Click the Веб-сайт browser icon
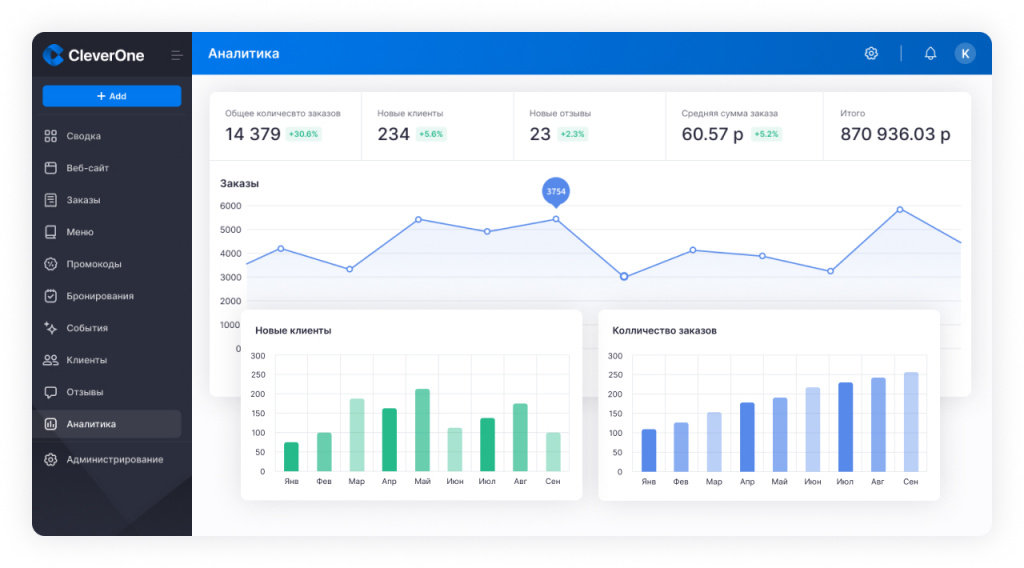Image resolution: width=1024 pixels, height=568 pixels. 51,168
